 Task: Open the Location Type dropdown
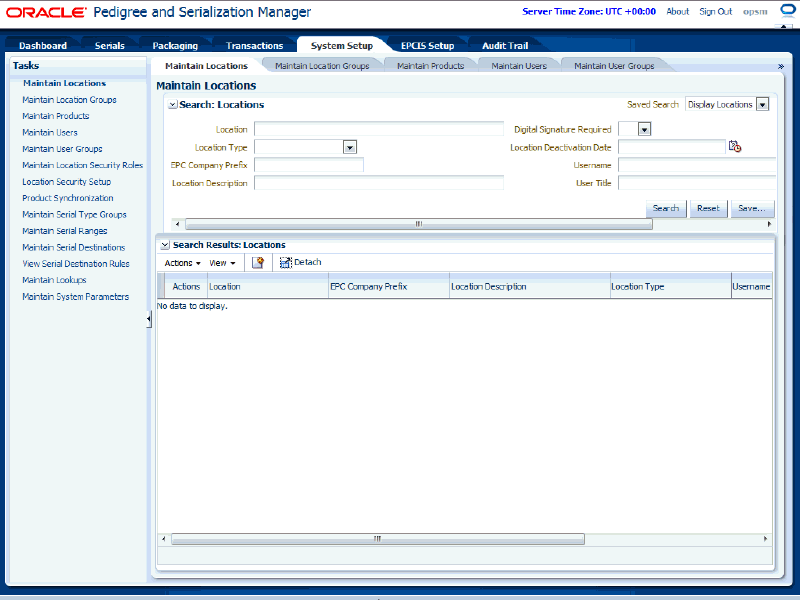(349, 147)
